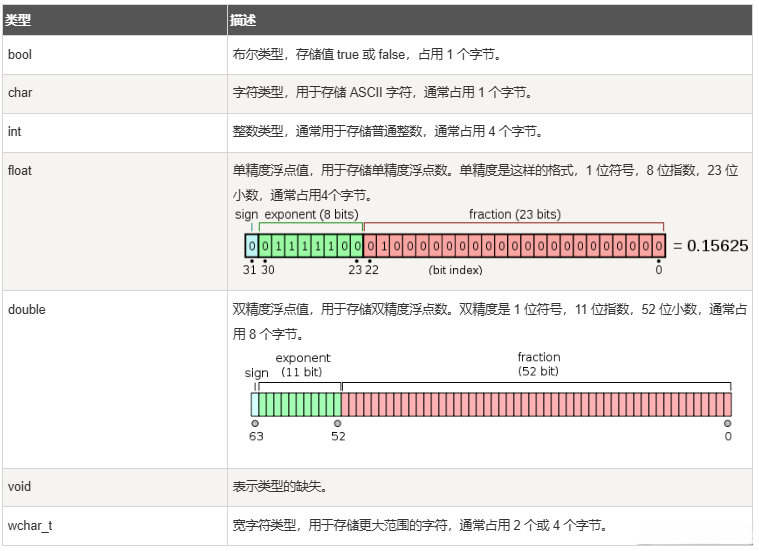Click the void type name
The height and width of the screenshot is (551, 759).
click(x=19, y=487)
